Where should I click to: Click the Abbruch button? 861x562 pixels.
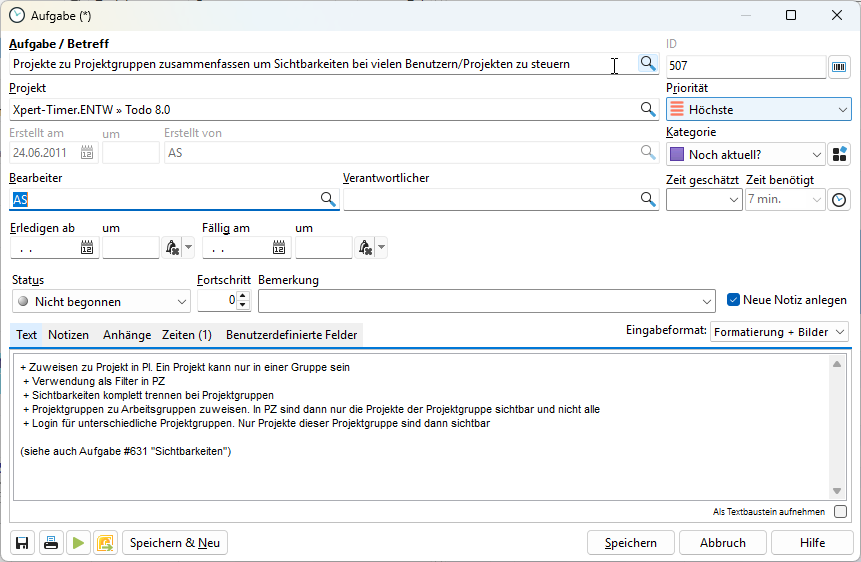(722, 543)
